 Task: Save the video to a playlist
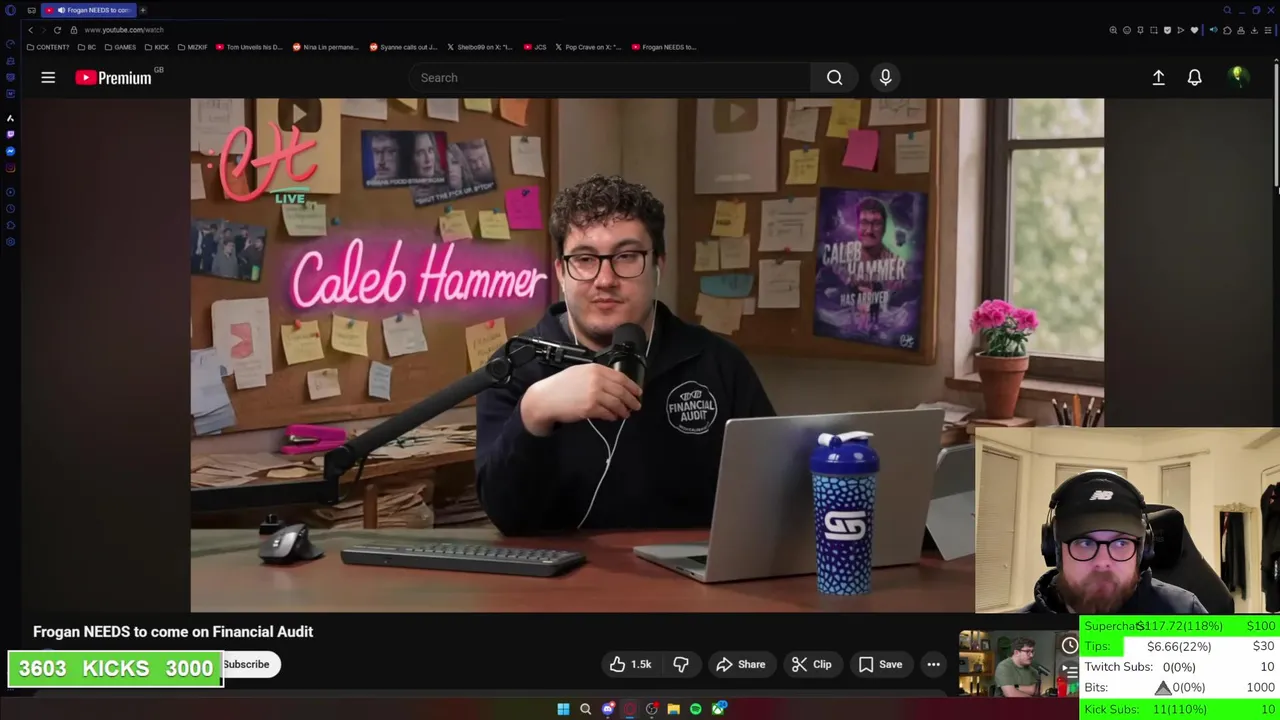click(880, 664)
